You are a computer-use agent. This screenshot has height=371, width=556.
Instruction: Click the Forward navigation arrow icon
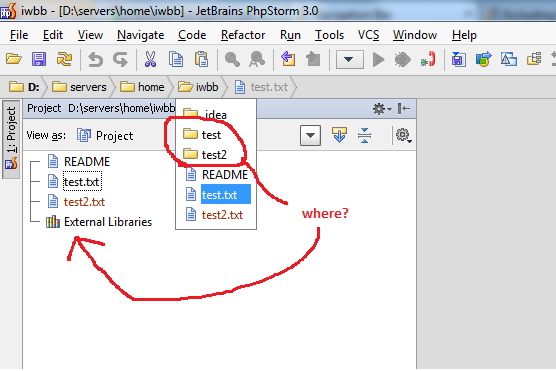313,59
